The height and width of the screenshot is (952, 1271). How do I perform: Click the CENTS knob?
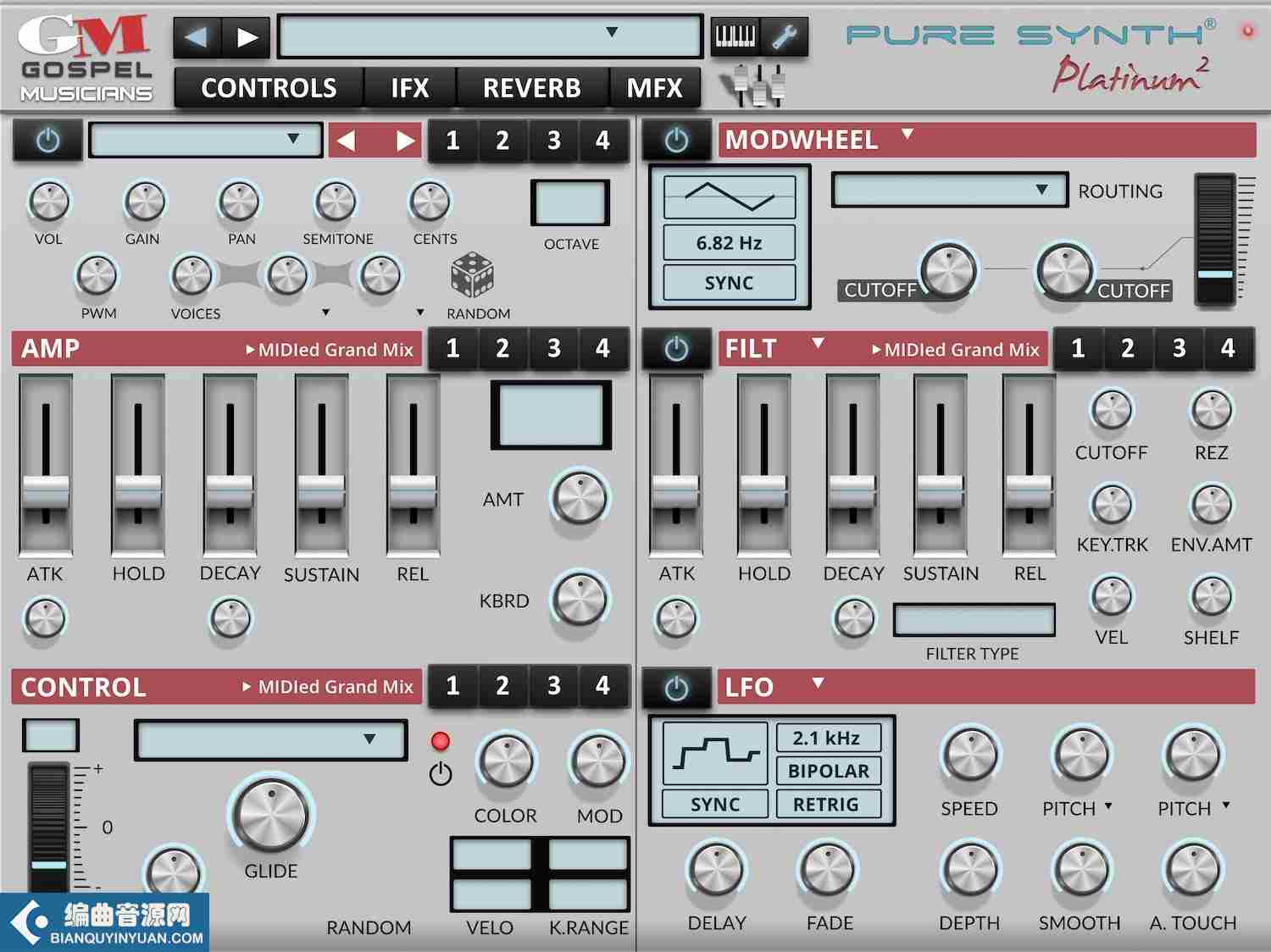(430, 202)
